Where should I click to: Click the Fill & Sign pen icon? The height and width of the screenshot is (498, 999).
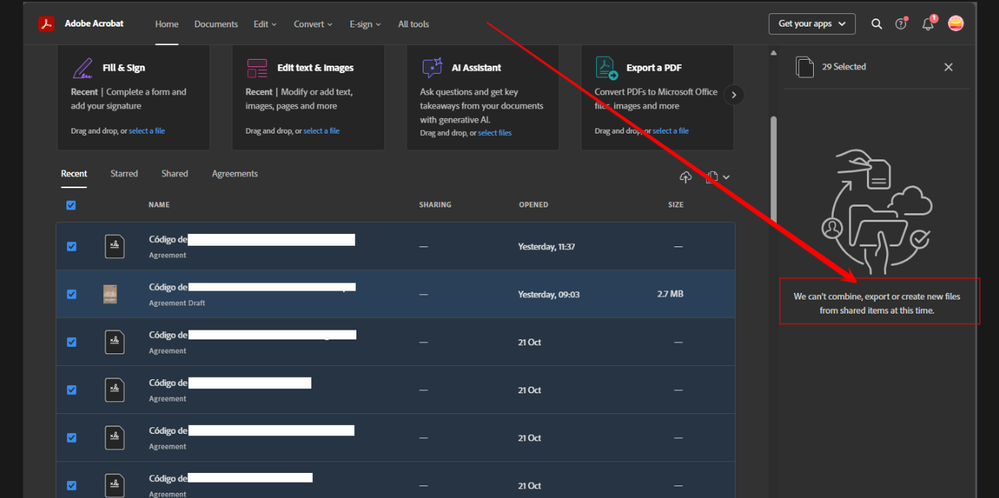[x=82, y=68]
